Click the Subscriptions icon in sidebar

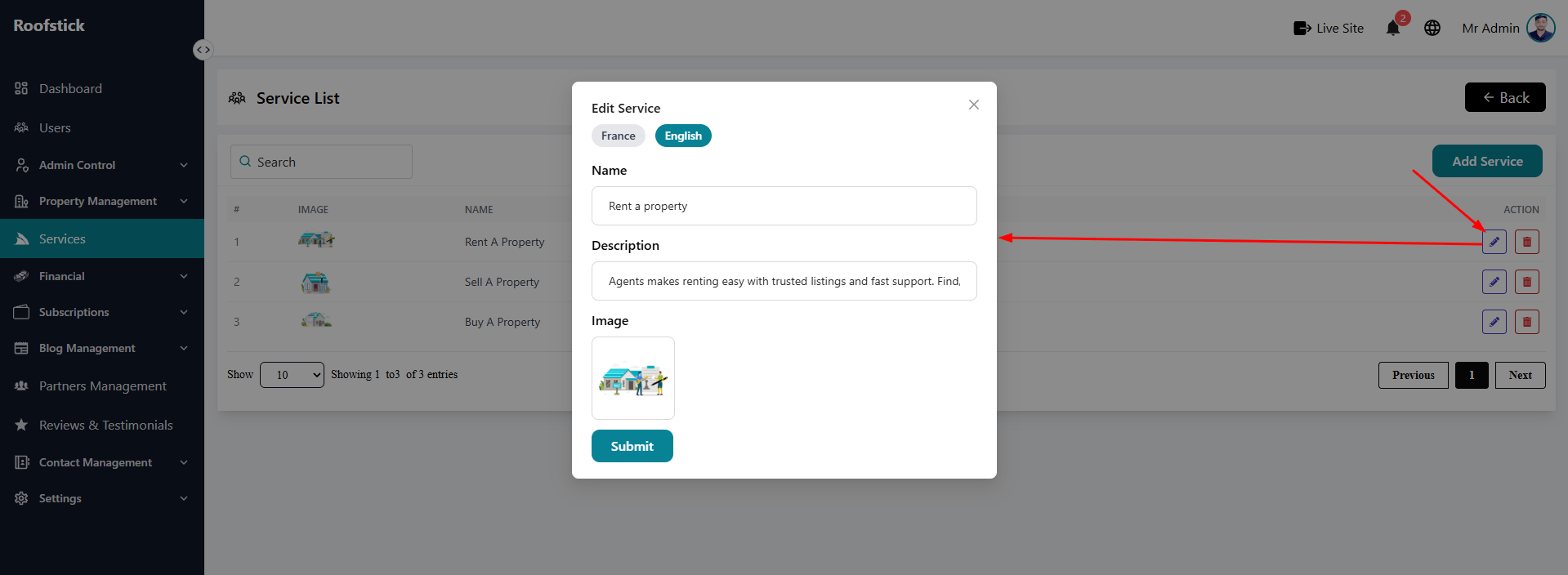(21, 312)
